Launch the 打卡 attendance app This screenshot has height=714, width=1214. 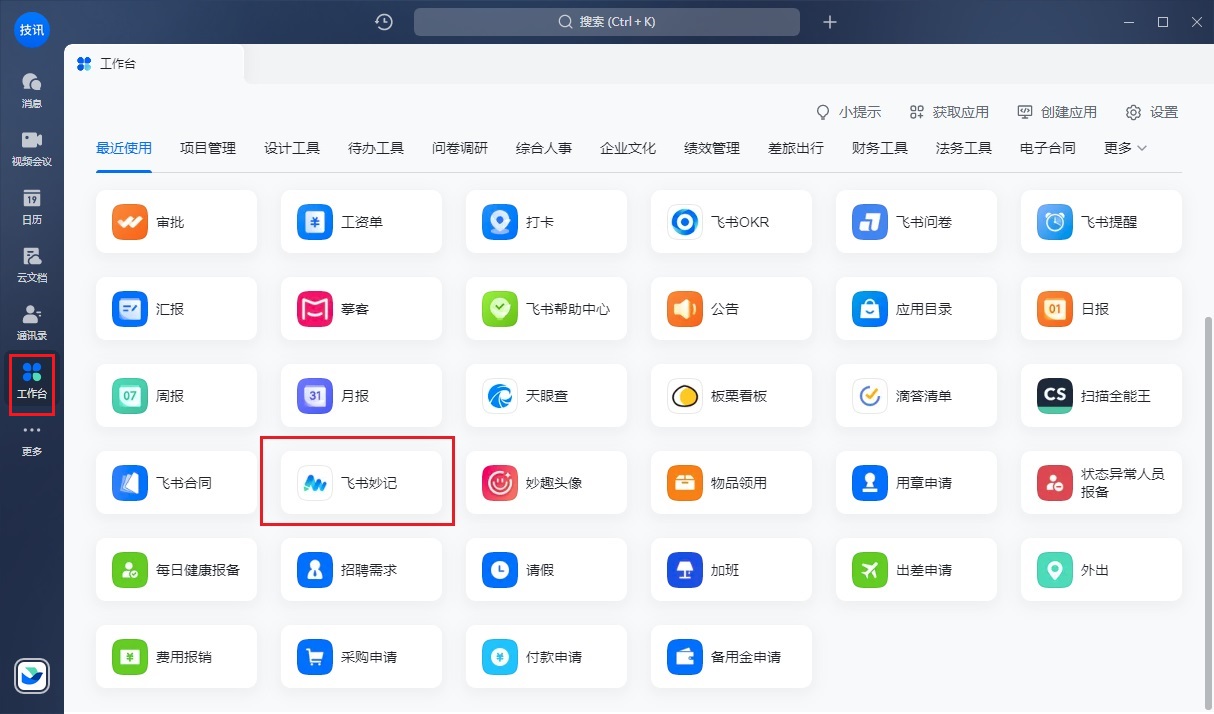546,221
